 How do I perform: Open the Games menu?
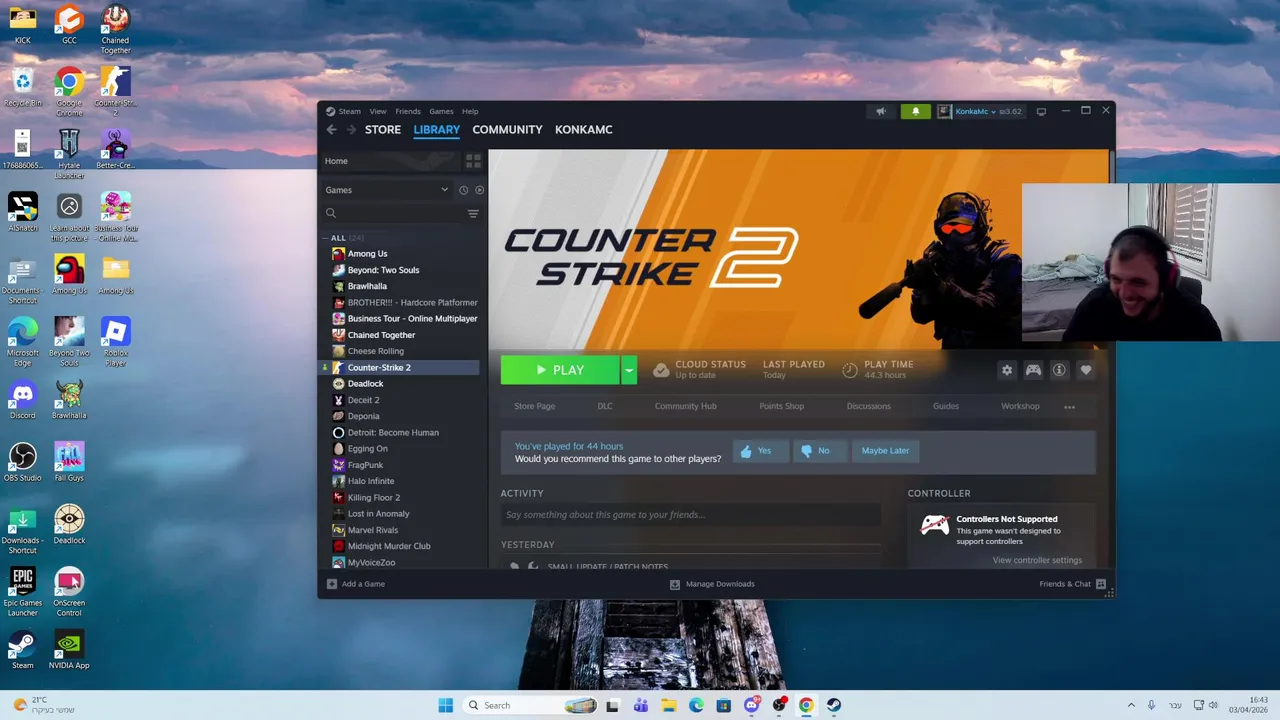tap(441, 111)
